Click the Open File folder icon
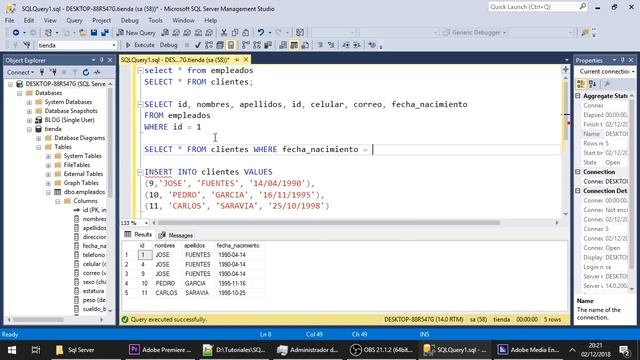This screenshot has width=640, height=360. (82, 33)
